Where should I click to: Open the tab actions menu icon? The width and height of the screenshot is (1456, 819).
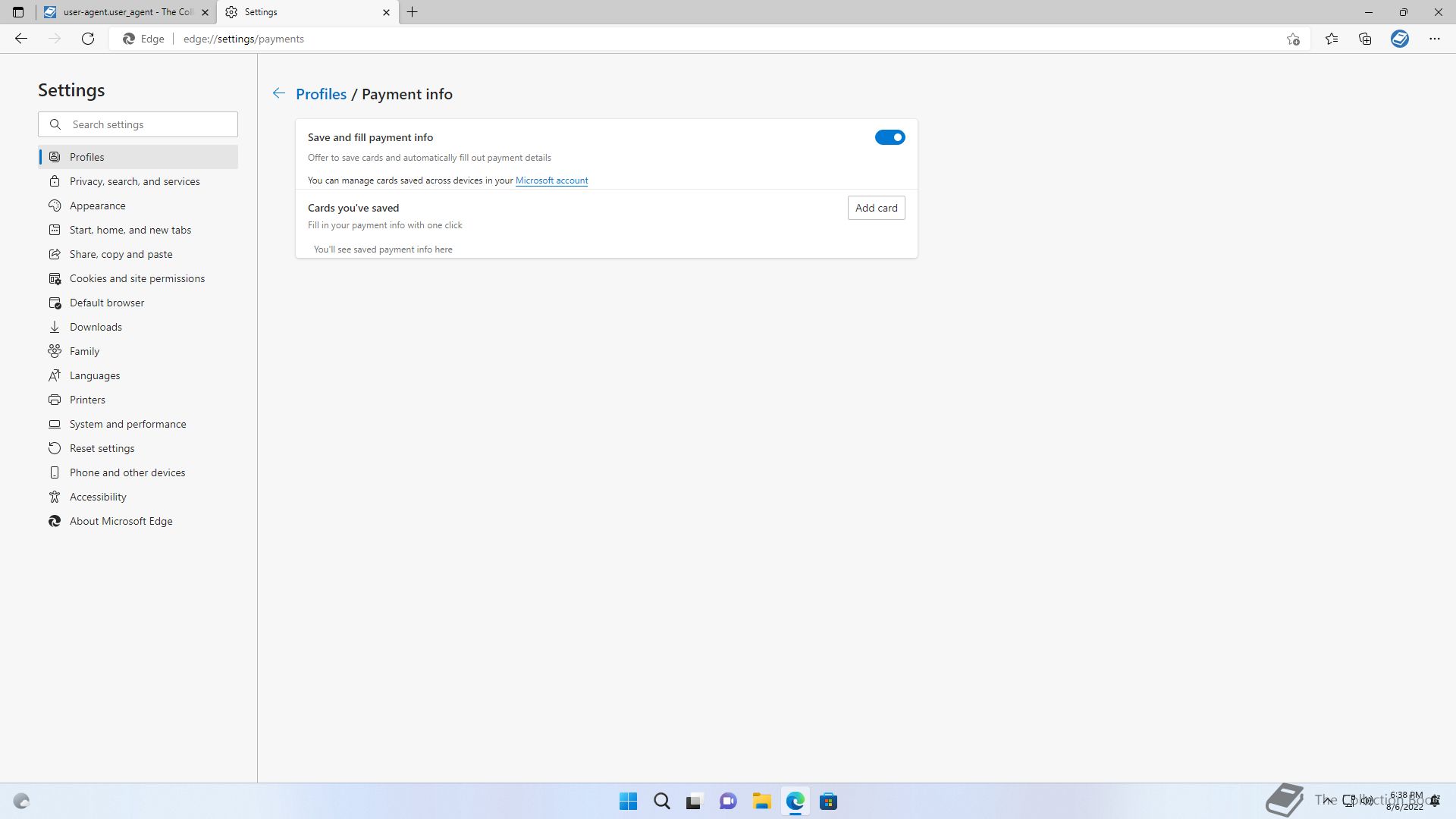pyautogui.click(x=18, y=12)
